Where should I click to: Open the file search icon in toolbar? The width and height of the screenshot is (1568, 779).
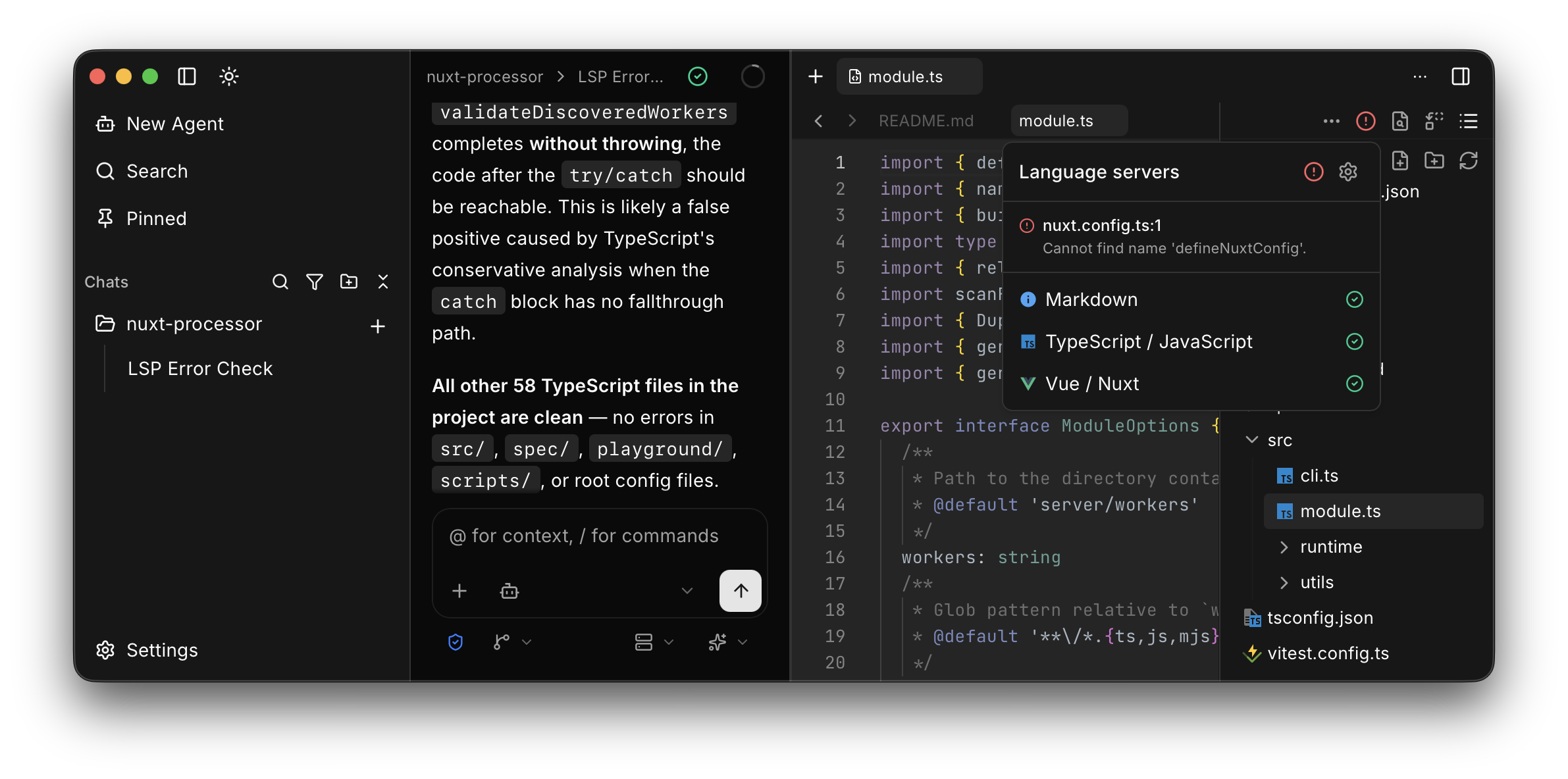tap(1400, 121)
